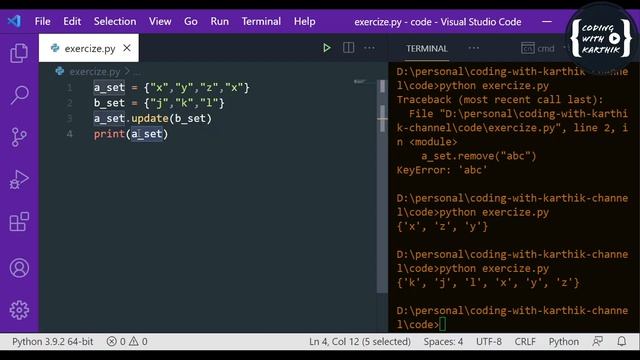640x360 pixels.
Task: Select the exercize.py editor tab
Action: [x=89, y=48]
